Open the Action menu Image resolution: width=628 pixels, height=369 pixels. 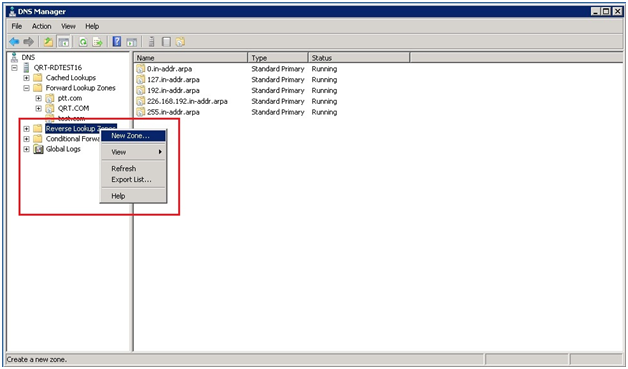[42, 26]
